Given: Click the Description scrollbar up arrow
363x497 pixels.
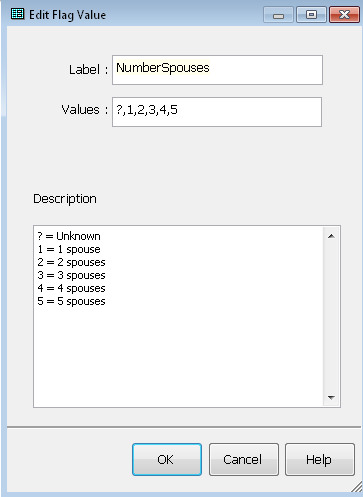Looking at the screenshot, I should 331,236.
